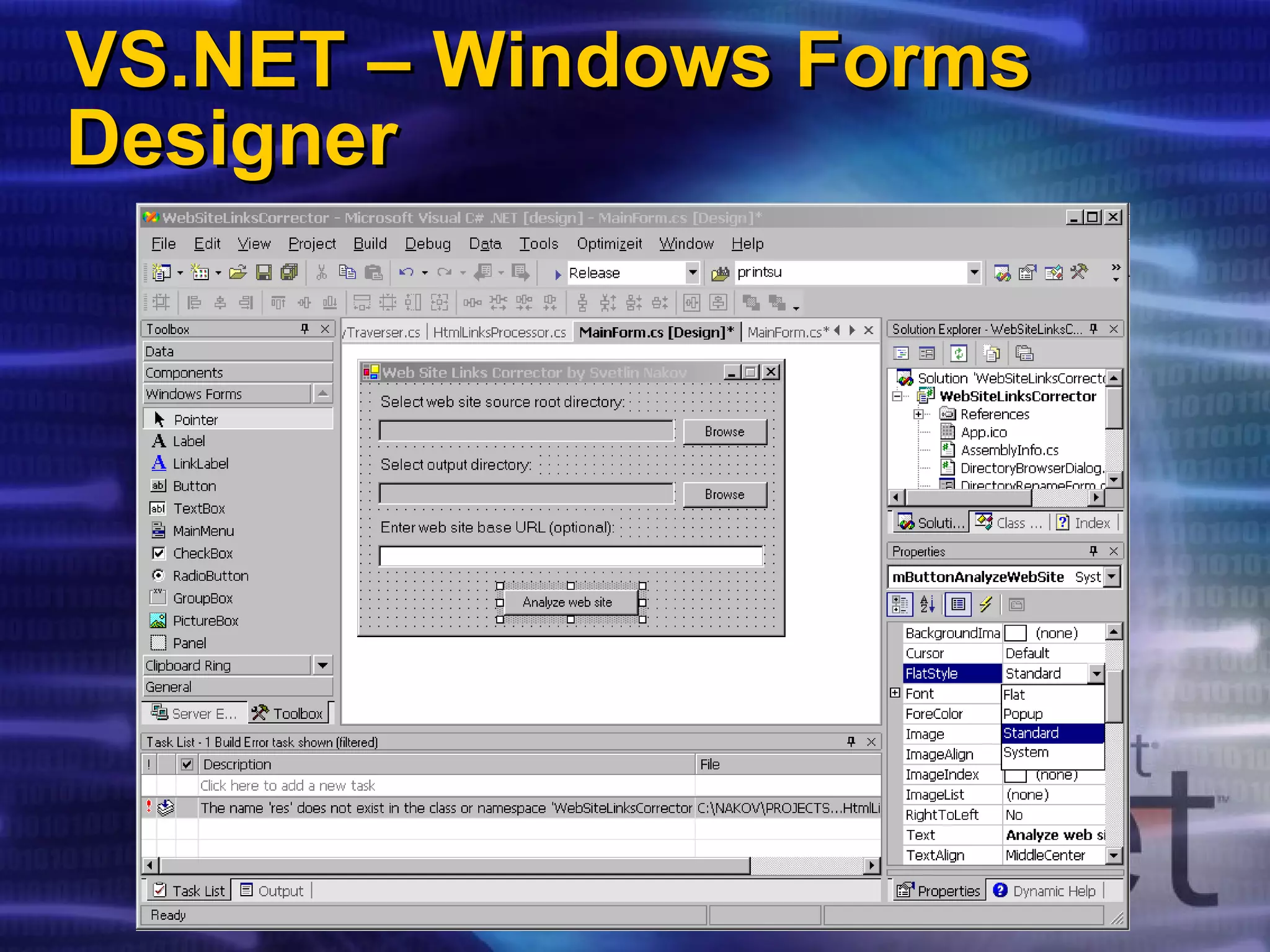Click the Events lightning bolt icon
The image size is (1270, 952).
(x=986, y=604)
